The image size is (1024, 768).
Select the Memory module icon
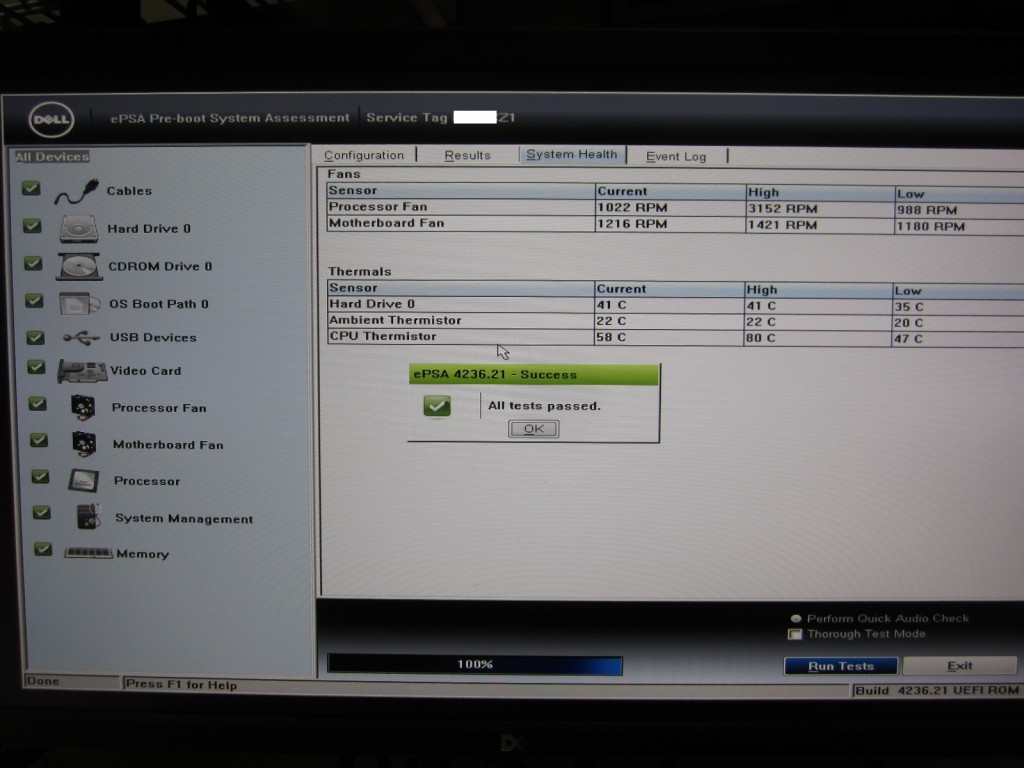(88, 553)
